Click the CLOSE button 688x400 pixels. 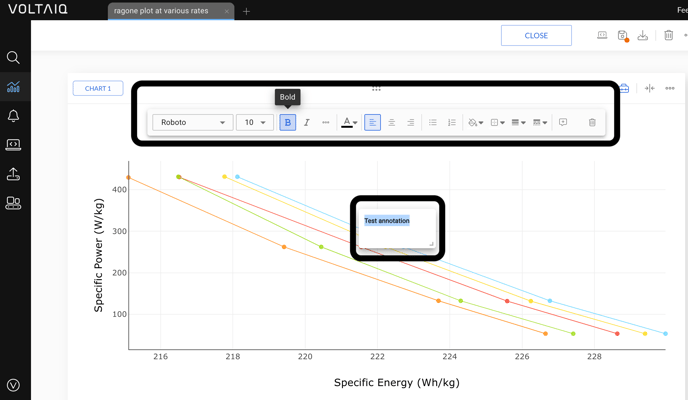536,35
